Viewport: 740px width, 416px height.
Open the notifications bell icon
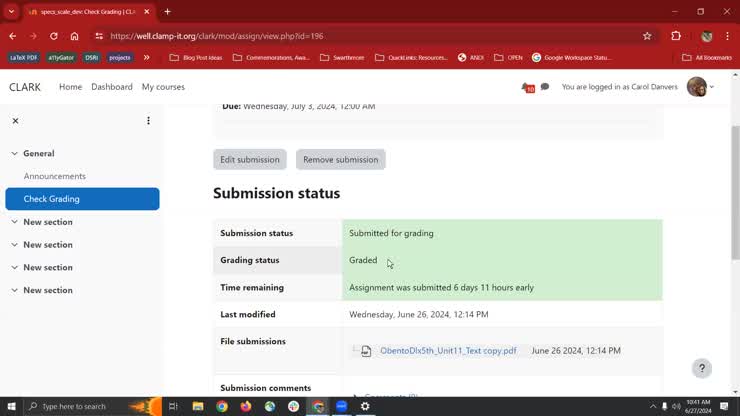(527, 87)
